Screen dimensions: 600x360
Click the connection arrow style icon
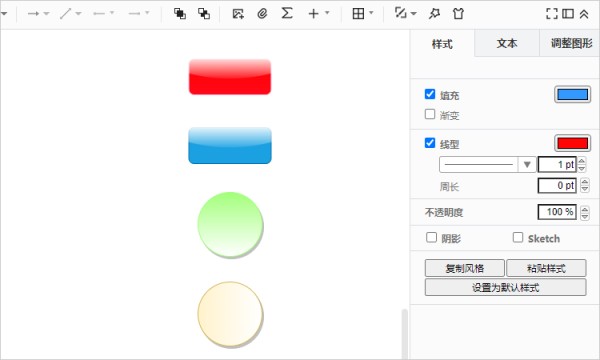pos(33,14)
